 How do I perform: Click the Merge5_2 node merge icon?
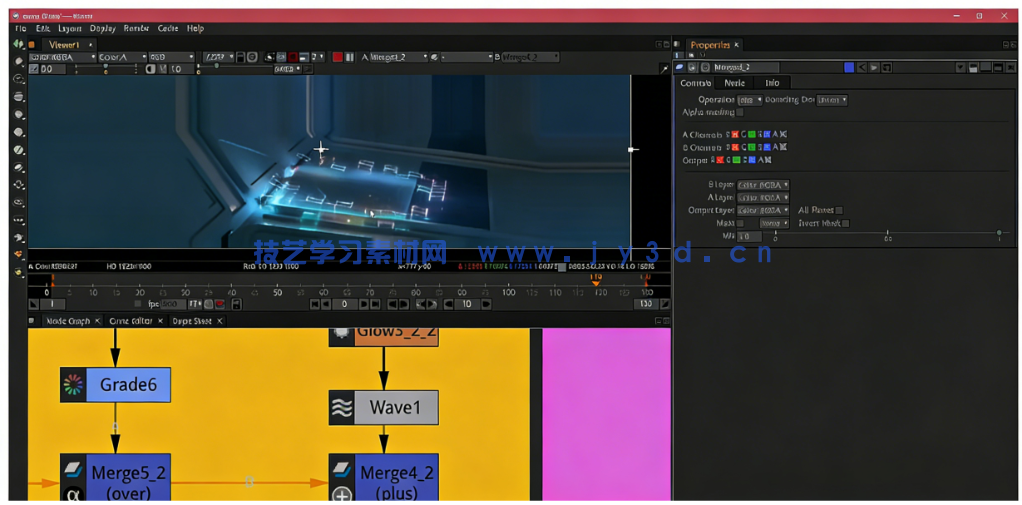click(73, 470)
